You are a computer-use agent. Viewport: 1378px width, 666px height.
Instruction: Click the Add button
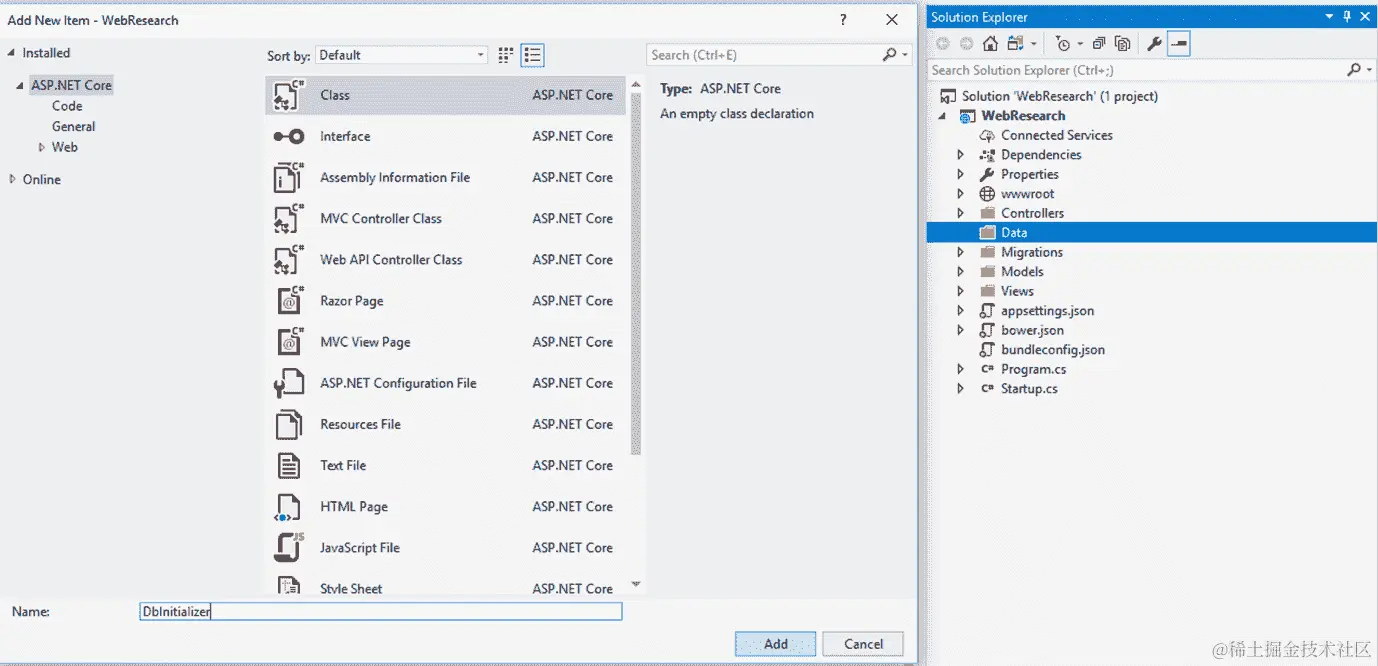tap(776, 644)
